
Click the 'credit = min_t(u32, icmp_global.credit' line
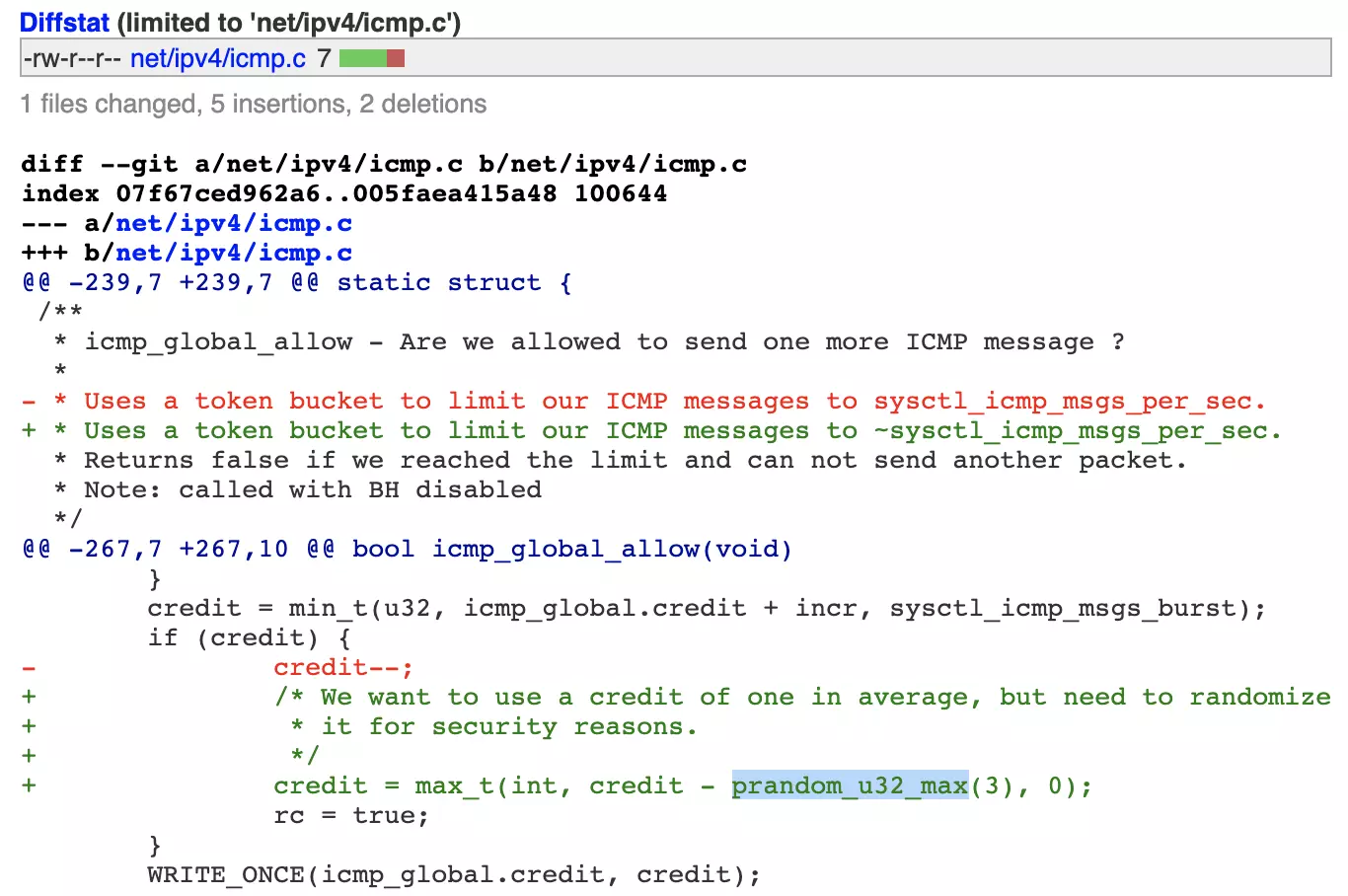click(x=707, y=608)
